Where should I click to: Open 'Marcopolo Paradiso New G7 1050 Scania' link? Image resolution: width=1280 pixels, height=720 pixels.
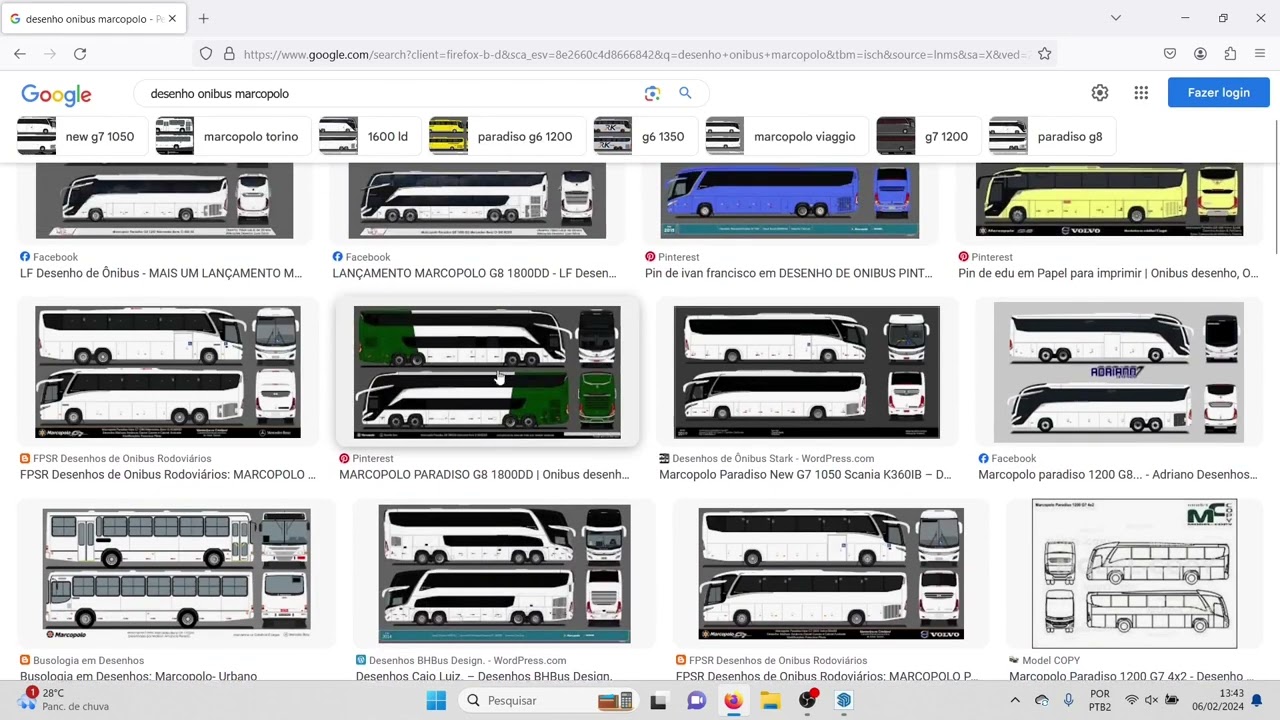pos(805,475)
